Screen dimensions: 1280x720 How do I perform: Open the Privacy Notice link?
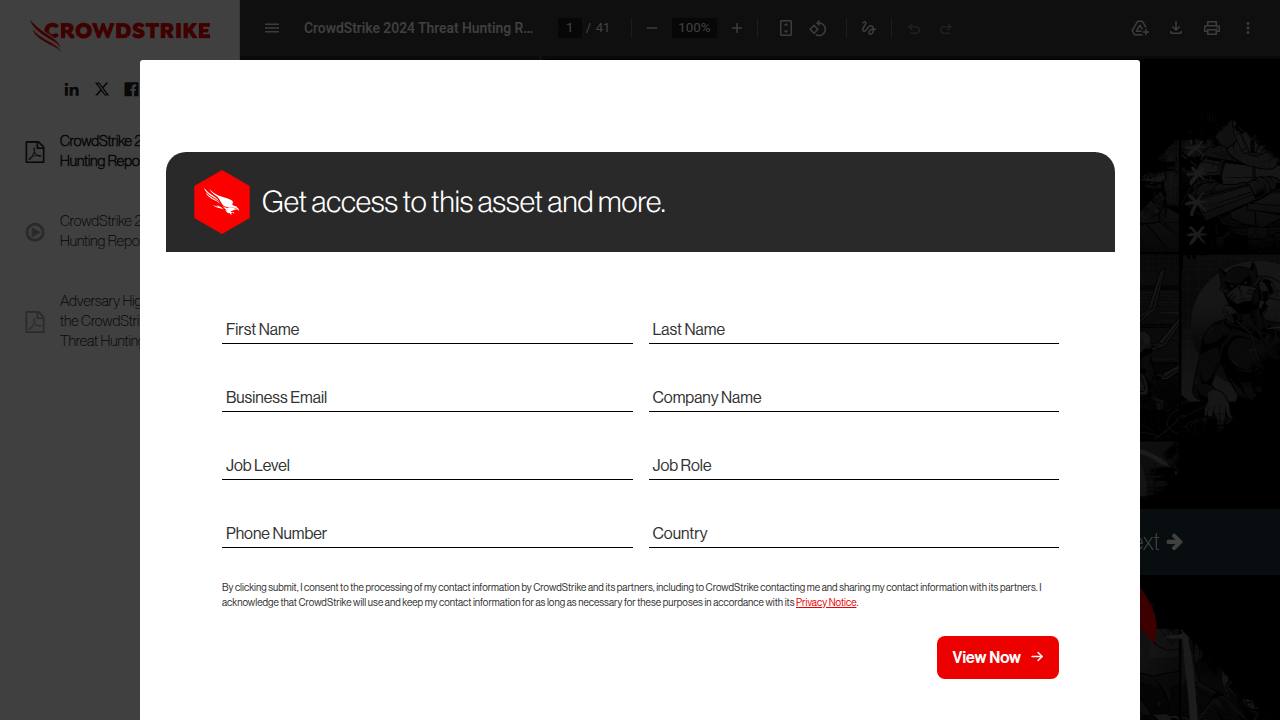[826, 603]
